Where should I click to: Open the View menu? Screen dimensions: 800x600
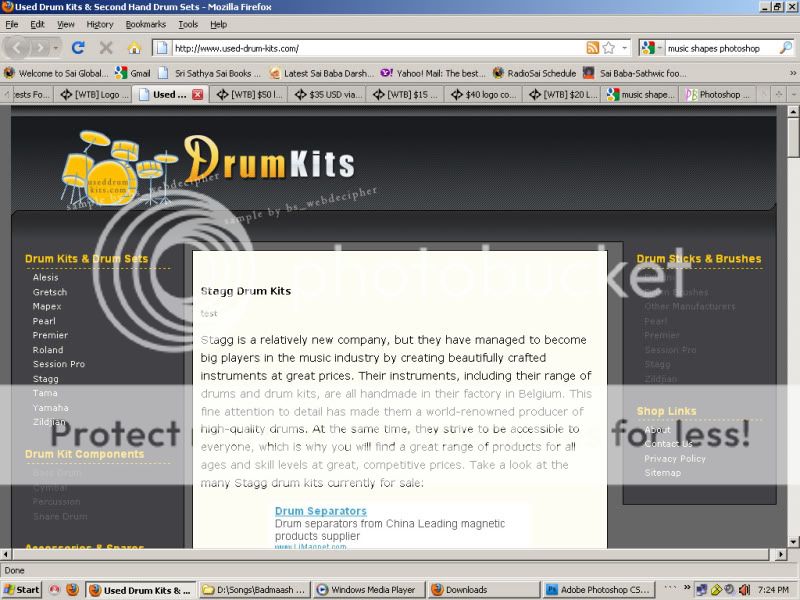[66, 24]
